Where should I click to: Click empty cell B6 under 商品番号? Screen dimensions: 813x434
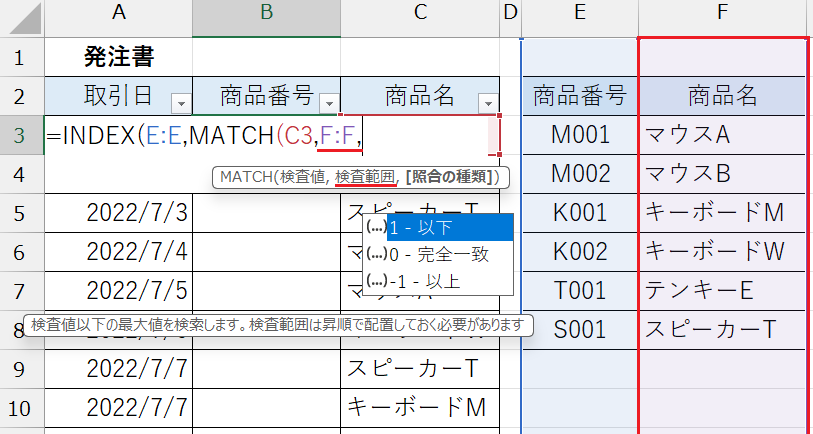(267, 252)
